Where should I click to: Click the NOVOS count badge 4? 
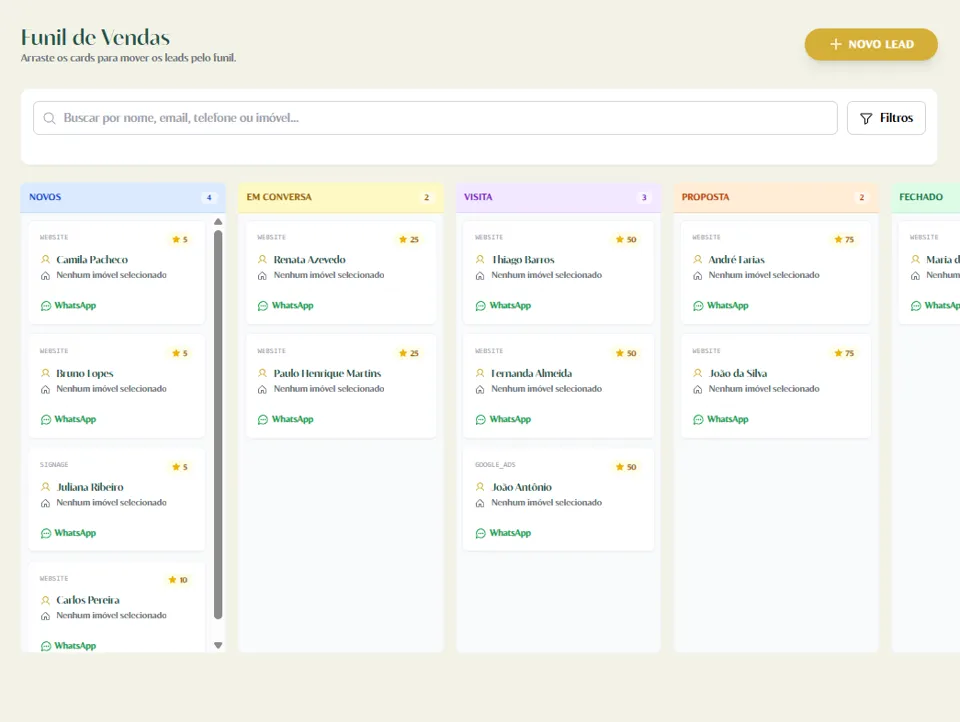pyautogui.click(x=209, y=197)
